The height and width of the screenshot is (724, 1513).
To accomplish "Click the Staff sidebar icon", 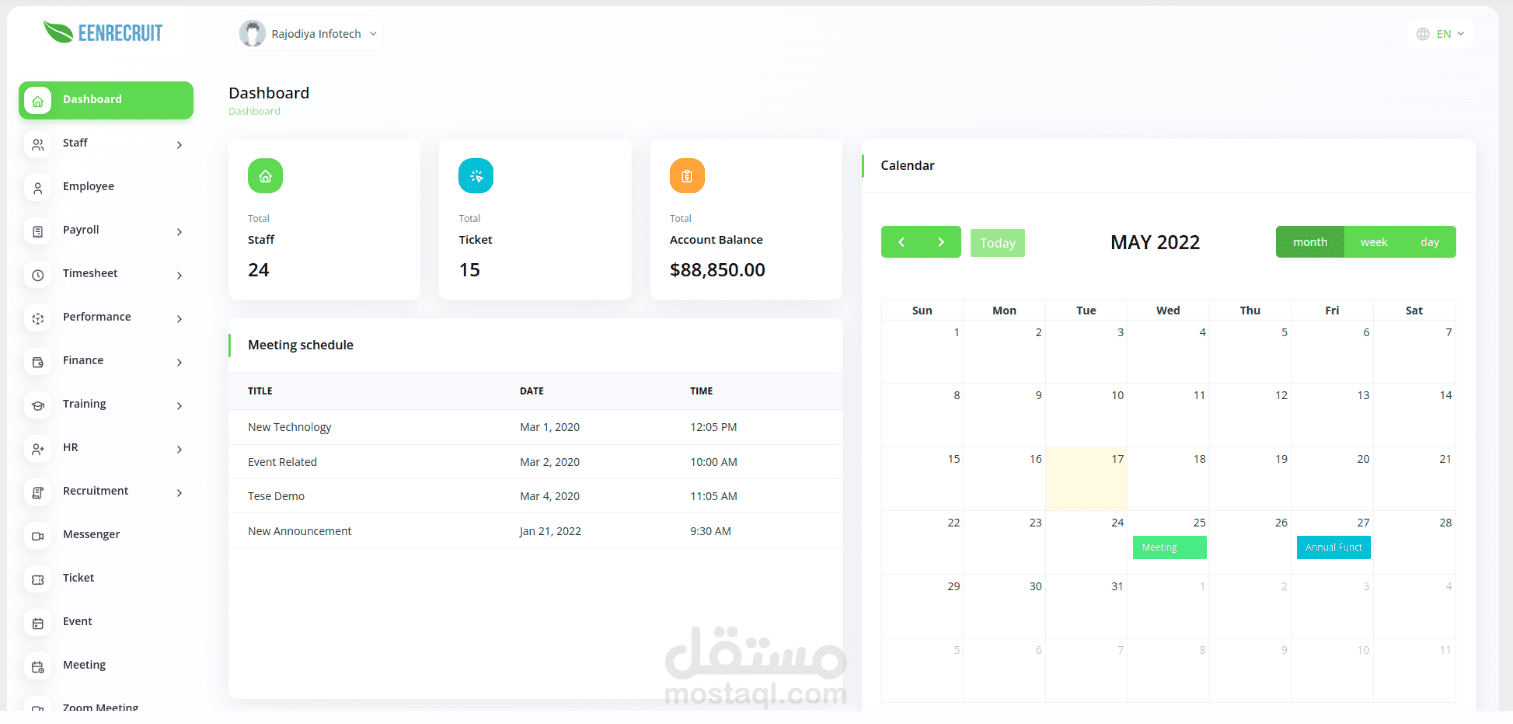I will pyautogui.click(x=37, y=143).
